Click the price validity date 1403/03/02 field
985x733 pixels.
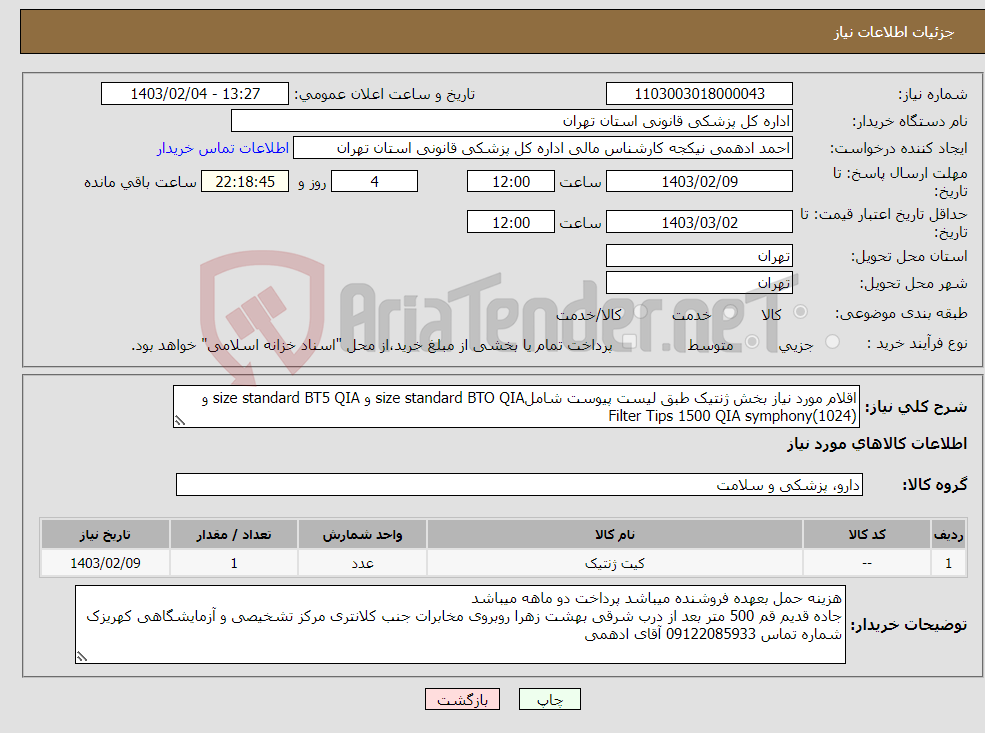[699, 222]
